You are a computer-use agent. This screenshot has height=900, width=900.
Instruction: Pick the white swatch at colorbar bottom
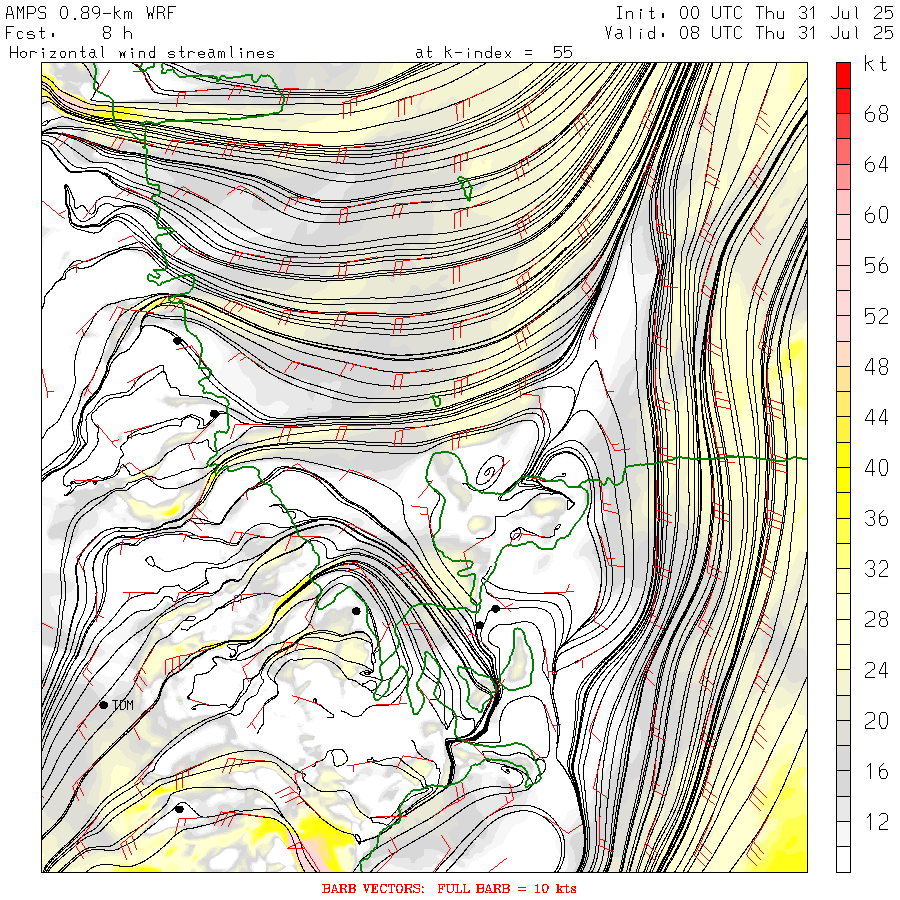843,859
